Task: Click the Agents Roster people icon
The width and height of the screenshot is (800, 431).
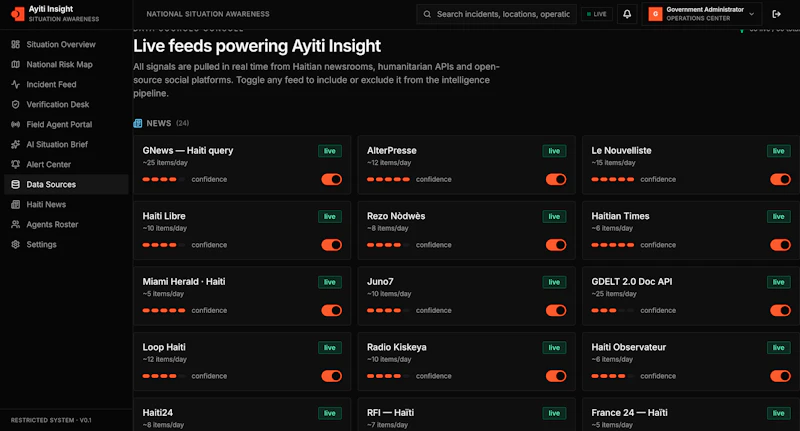Action: click(16, 224)
